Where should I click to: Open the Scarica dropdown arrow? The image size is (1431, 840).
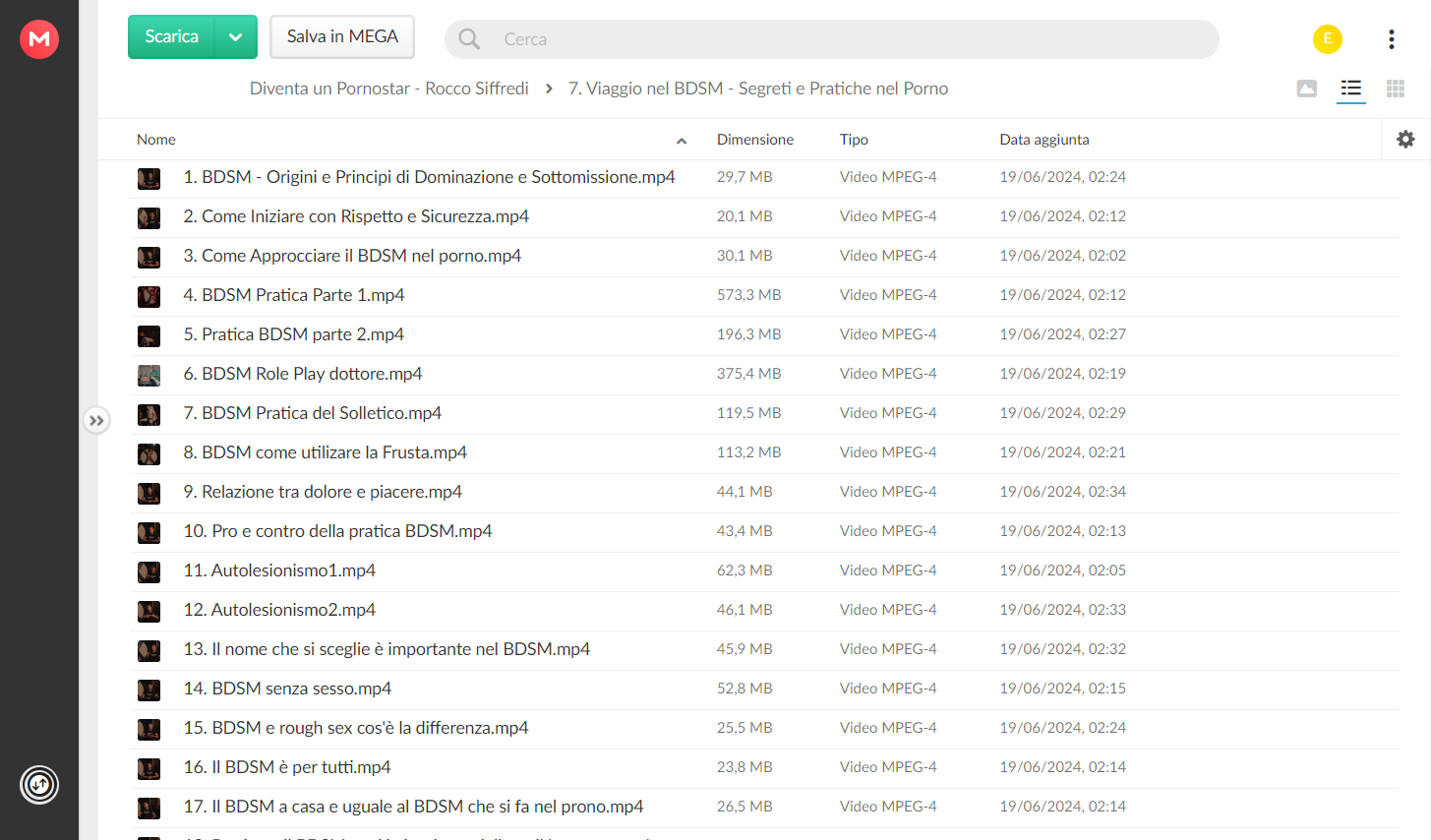(236, 37)
